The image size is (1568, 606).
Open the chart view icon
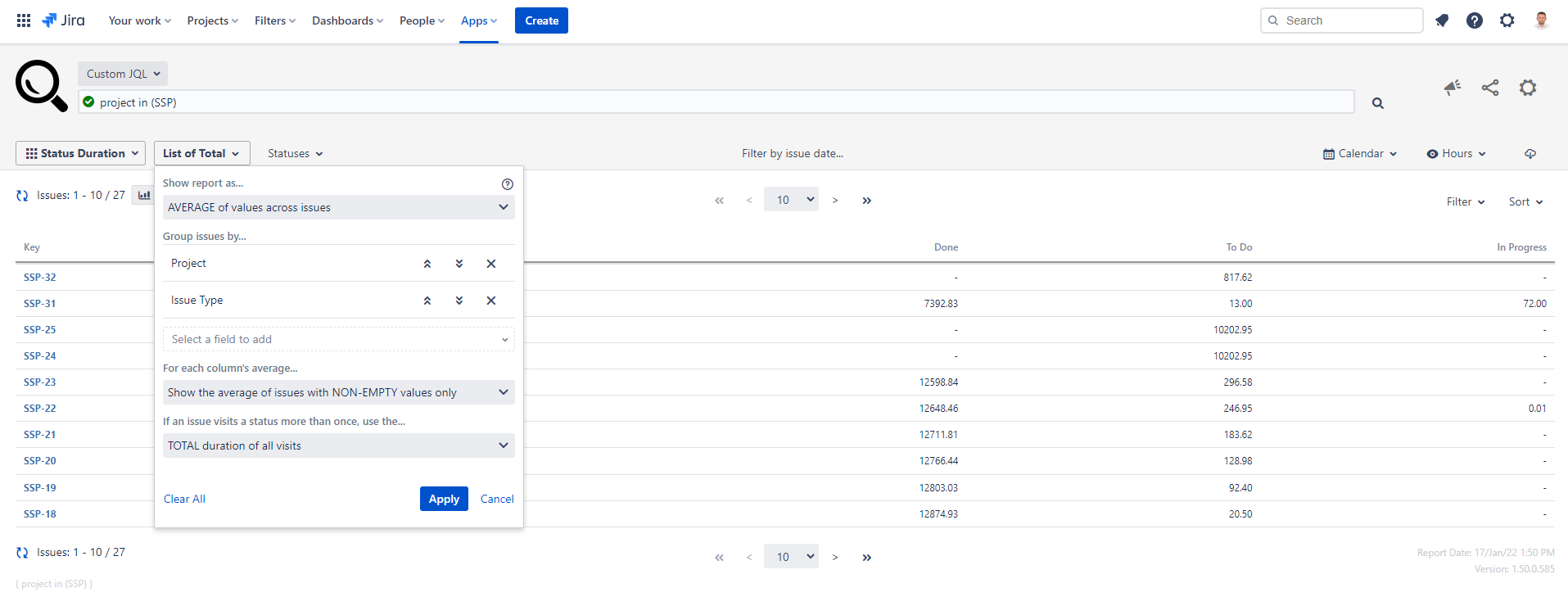tap(144, 196)
